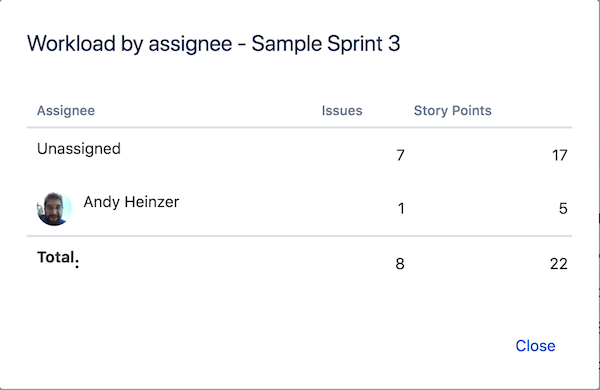Screen dimensions: 600x390
Task: Click the Unassigned row label
Action: click(x=79, y=149)
